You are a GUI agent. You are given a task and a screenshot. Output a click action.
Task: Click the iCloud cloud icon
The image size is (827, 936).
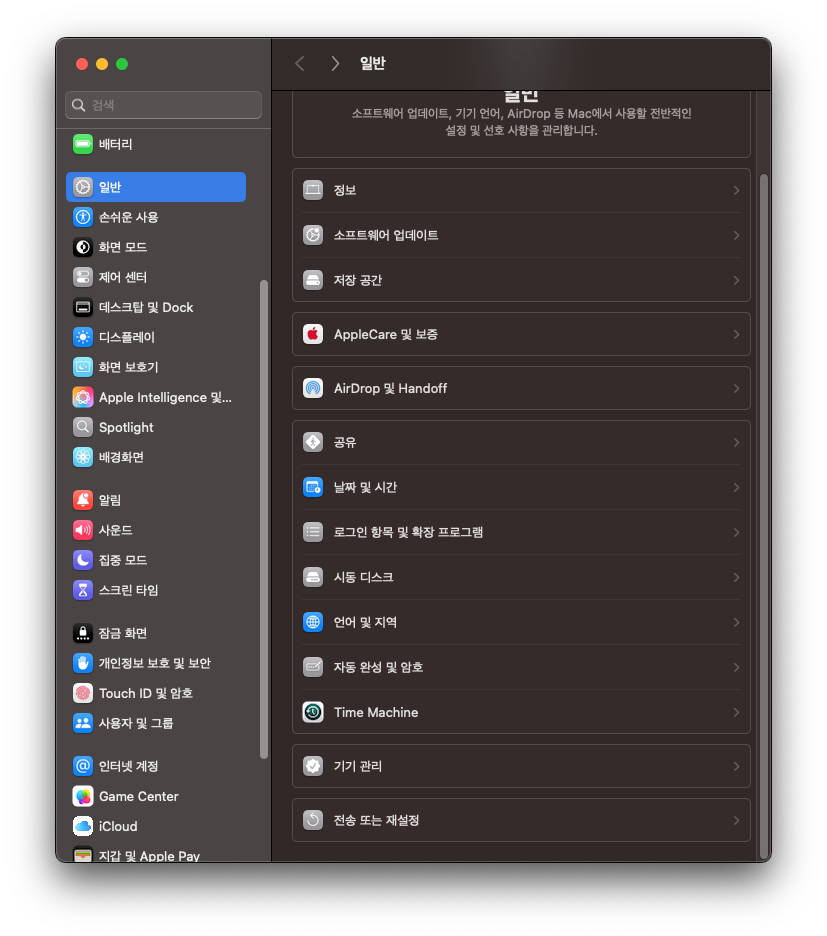[83, 826]
